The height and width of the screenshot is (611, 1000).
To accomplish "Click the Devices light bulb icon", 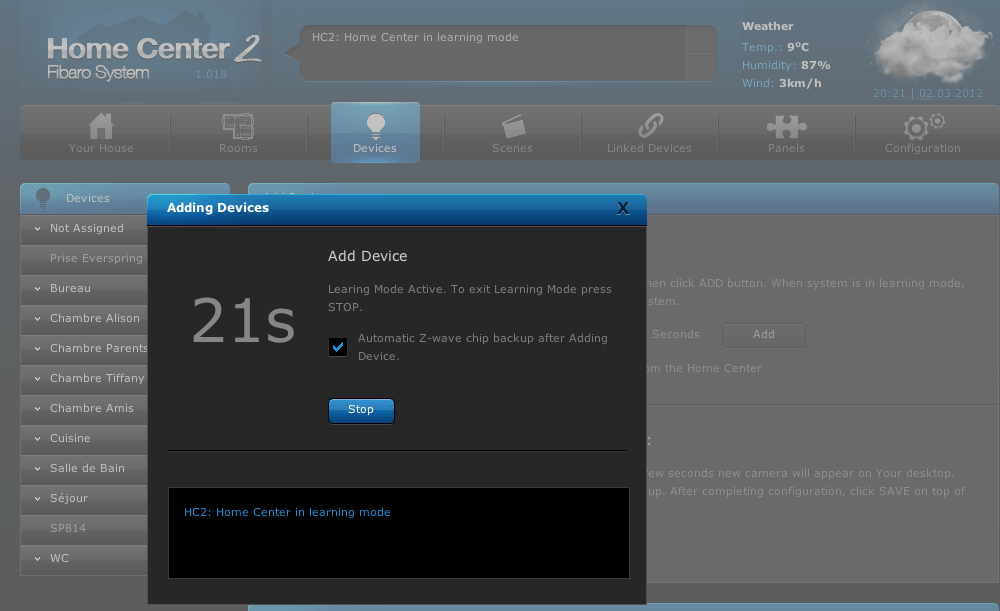I will pyautogui.click(x=375, y=126).
